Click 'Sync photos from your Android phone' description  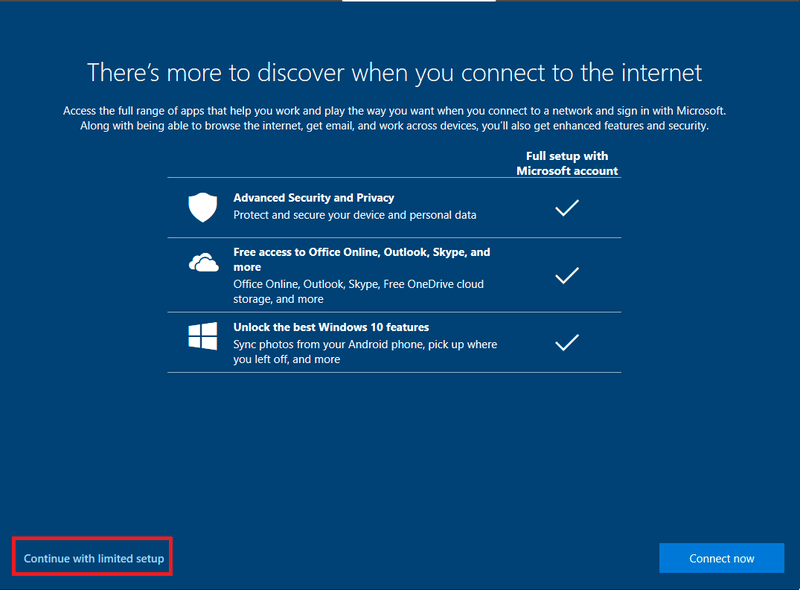tap(365, 352)
